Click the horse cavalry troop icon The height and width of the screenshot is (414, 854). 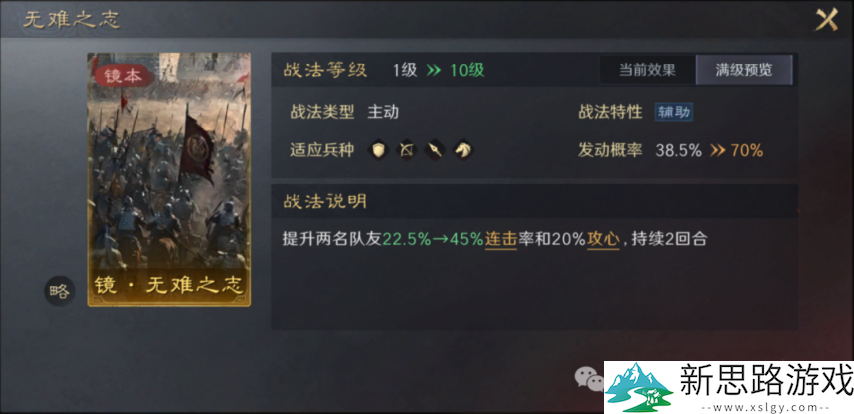(462, 149)
